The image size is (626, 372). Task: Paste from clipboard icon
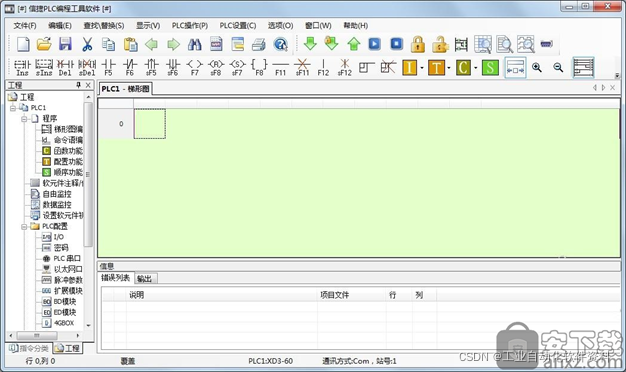pyautogui.click(x=130, y=44)
